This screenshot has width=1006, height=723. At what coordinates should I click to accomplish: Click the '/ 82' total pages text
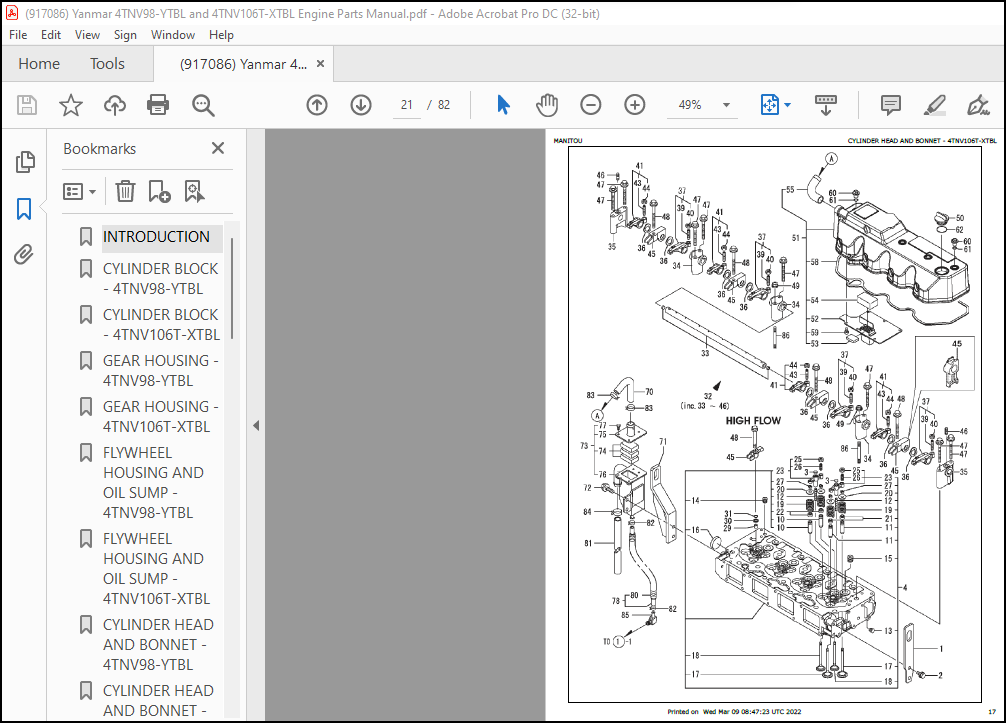coord(439,105)
